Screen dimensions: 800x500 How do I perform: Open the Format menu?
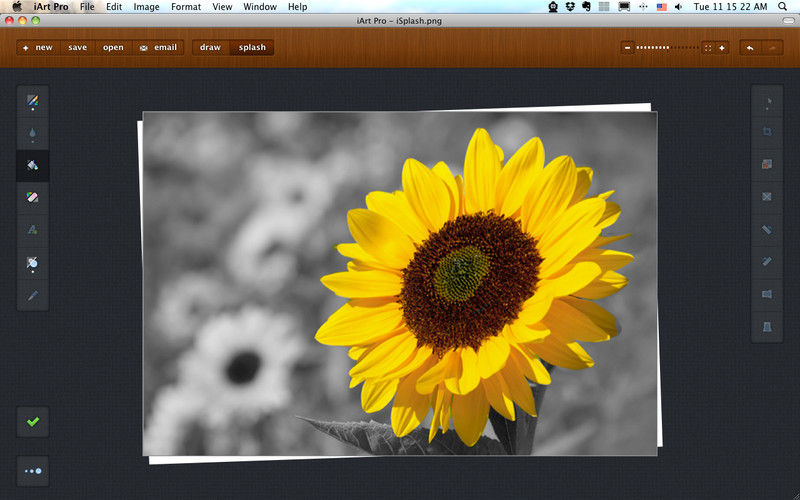186,7
